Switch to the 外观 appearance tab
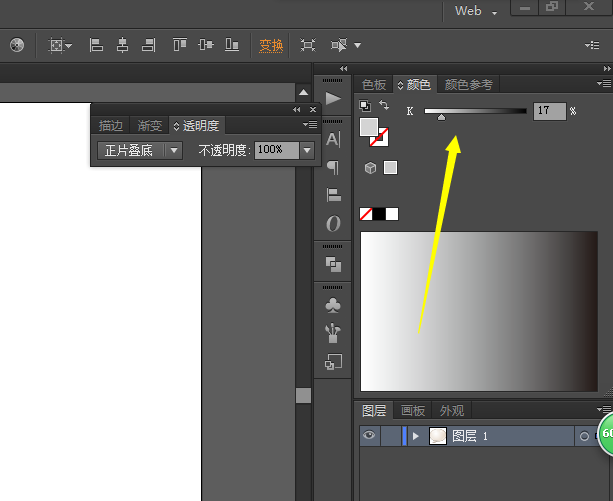 tap(452, 411)
